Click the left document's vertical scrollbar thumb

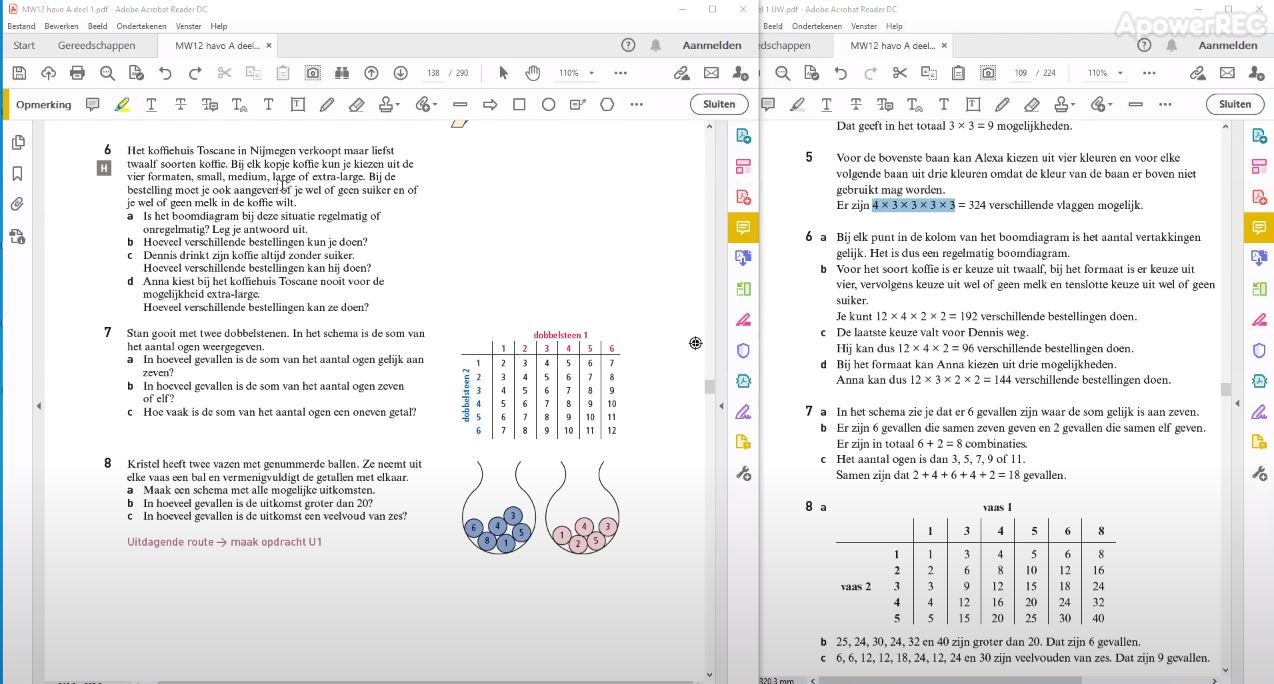click(709, 386)
